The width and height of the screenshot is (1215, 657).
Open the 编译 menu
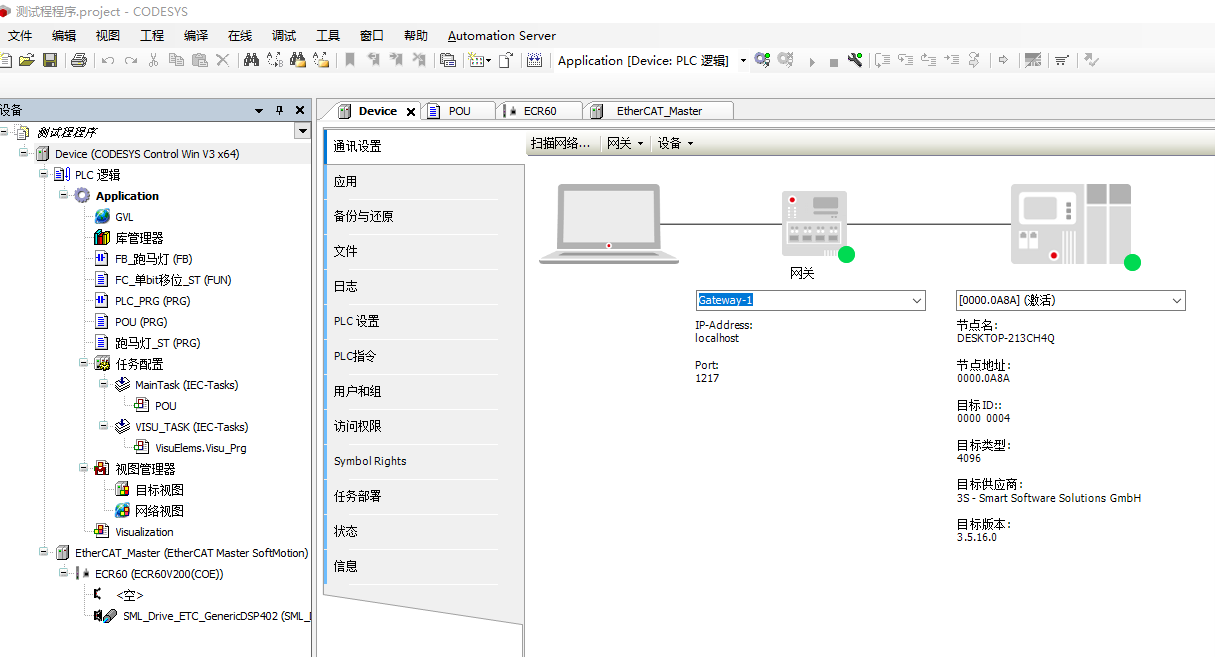(x=196, y=35)
